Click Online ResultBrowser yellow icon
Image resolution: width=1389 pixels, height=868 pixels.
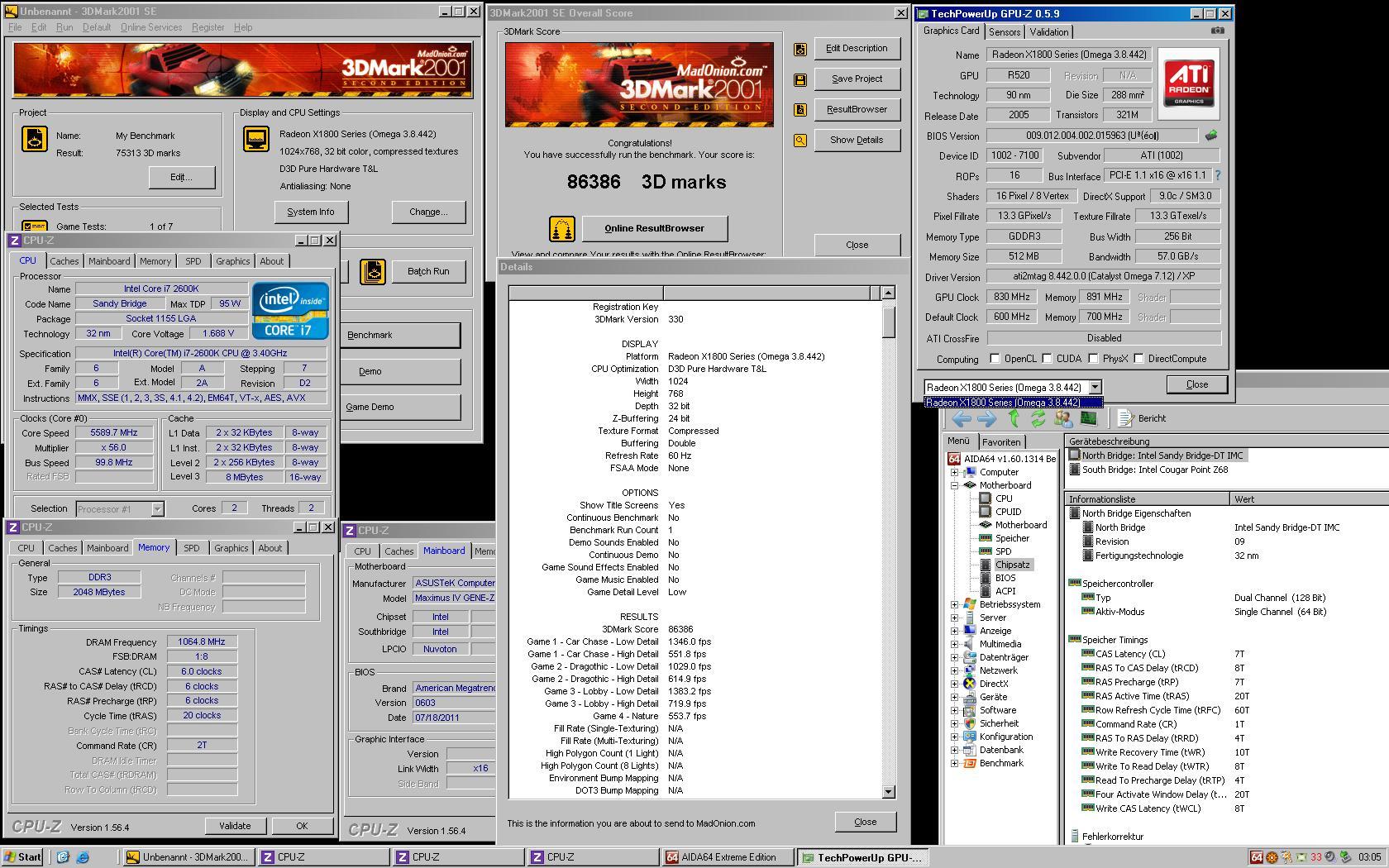562,229
